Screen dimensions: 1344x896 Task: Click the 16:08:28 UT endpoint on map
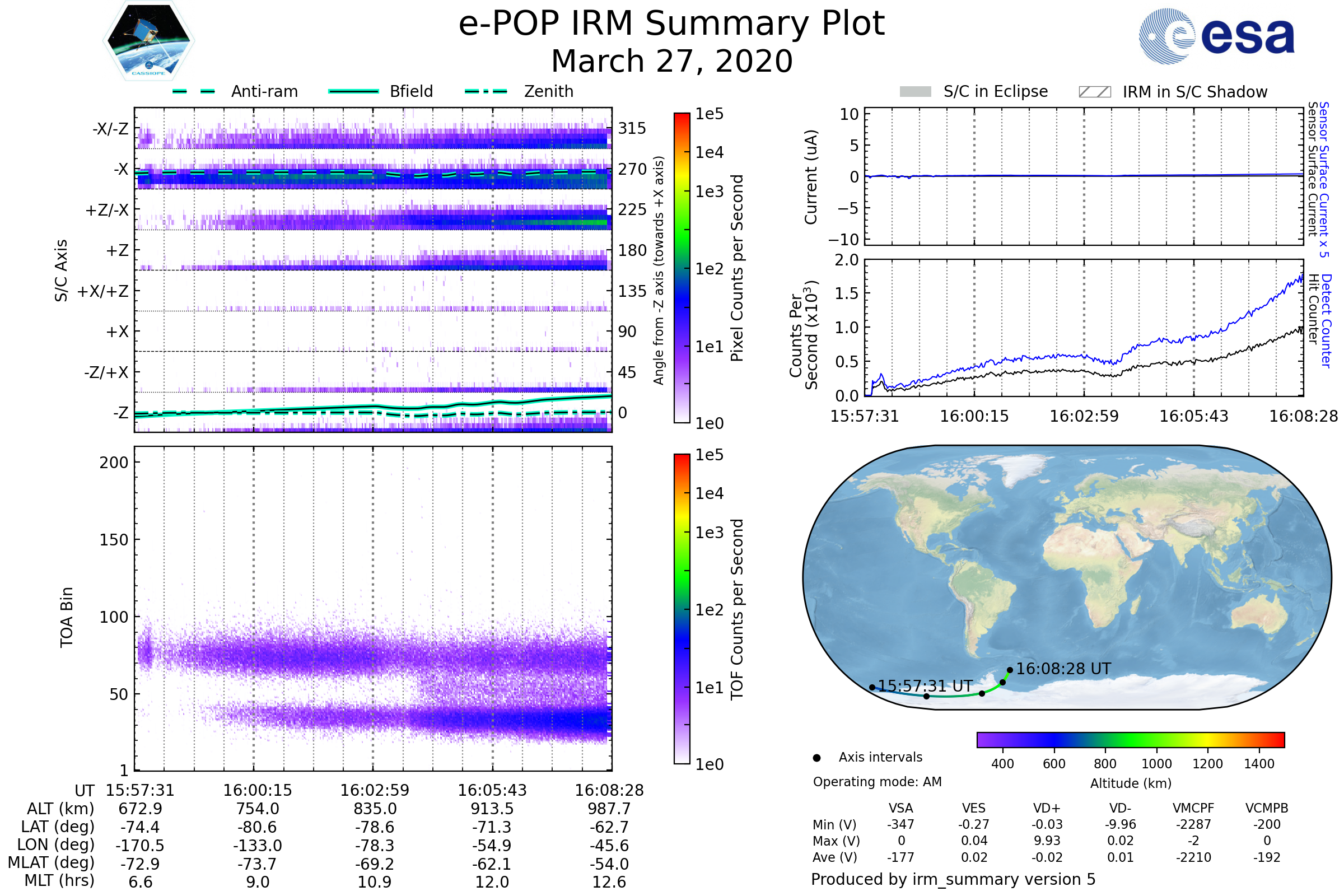[x=1010, y=670]
